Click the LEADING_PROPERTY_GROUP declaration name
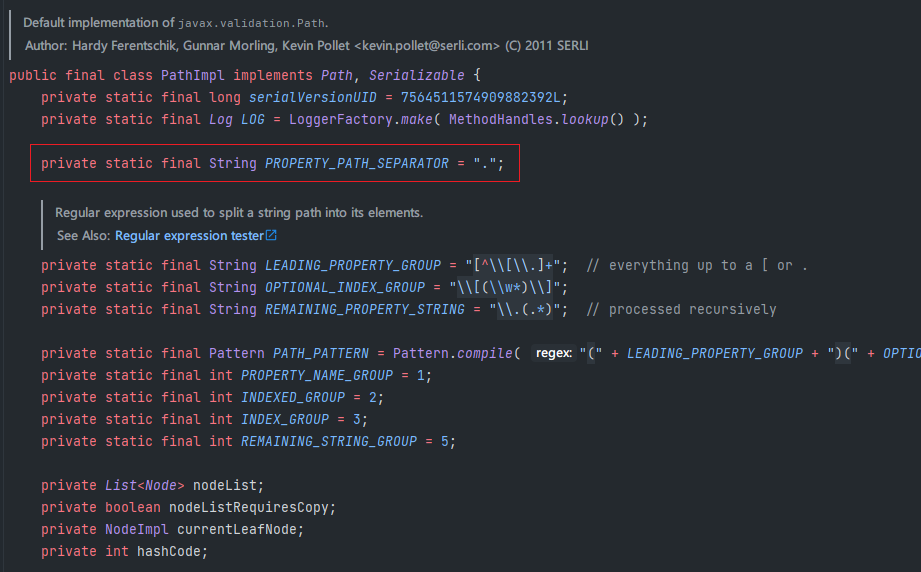 point(352,265)
